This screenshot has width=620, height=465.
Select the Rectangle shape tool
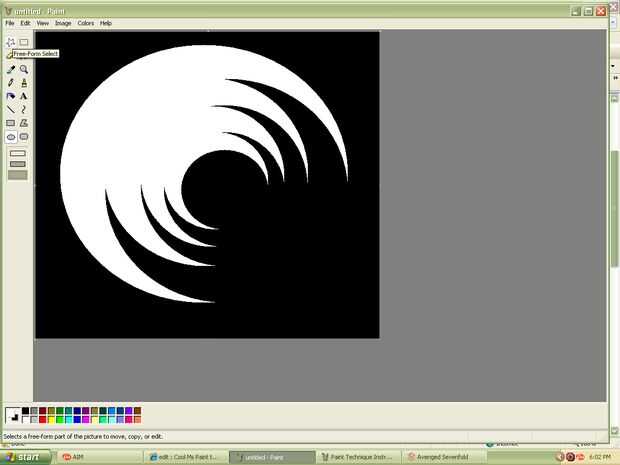[11, 123]
